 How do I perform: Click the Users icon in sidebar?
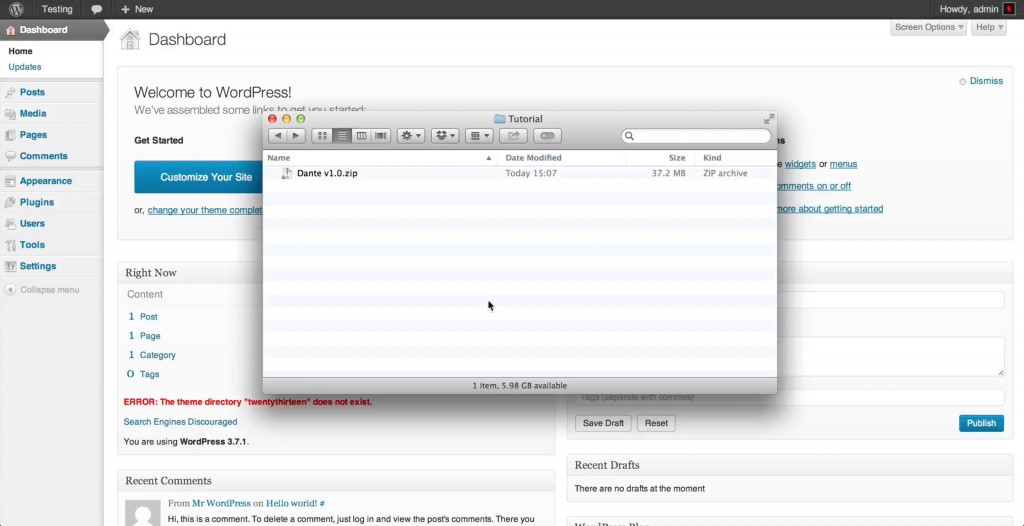(x=10, y=224)
